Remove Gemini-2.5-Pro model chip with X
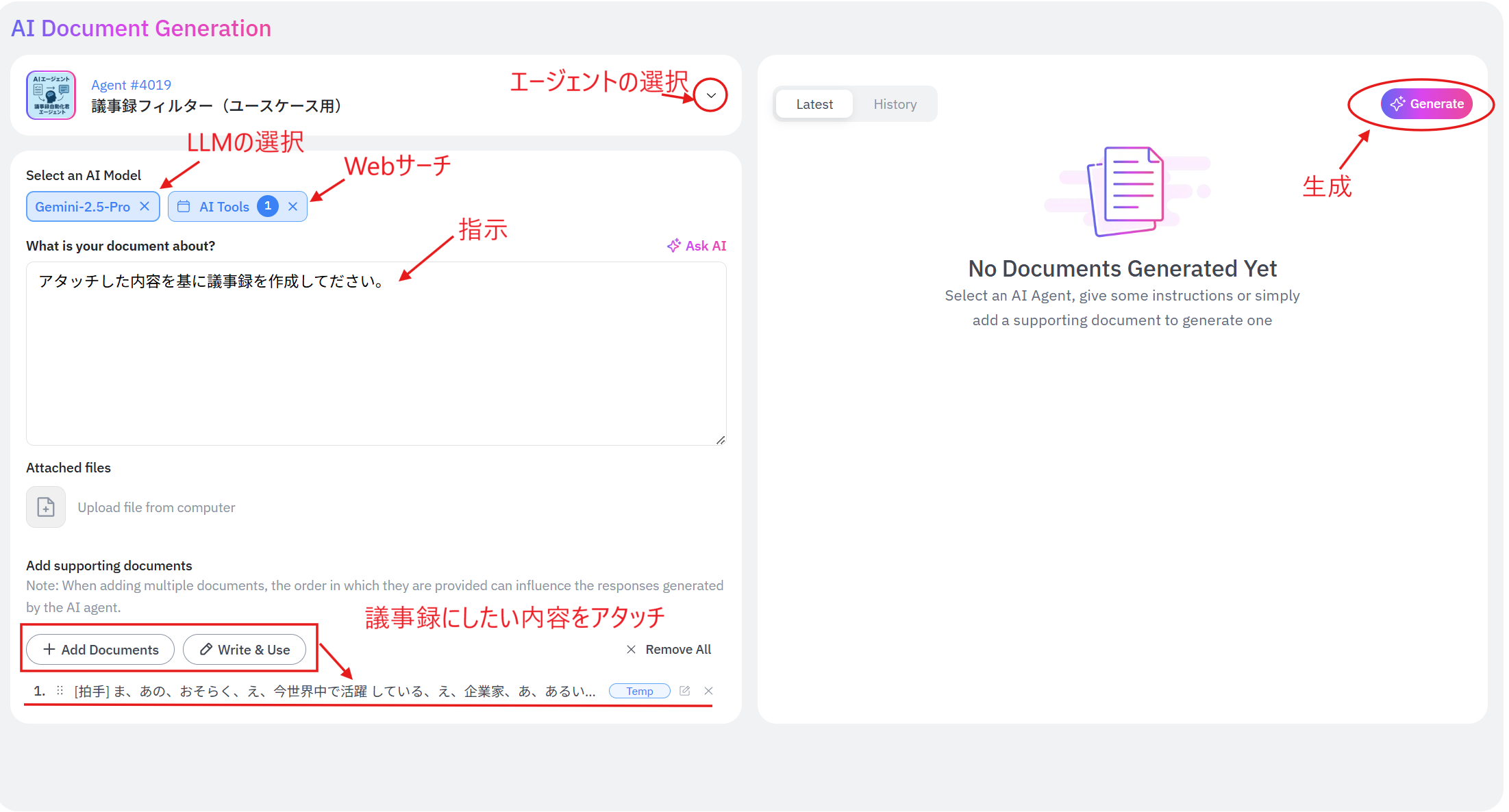The width and height of the screenshot is (1509, 812). point(145,206)
